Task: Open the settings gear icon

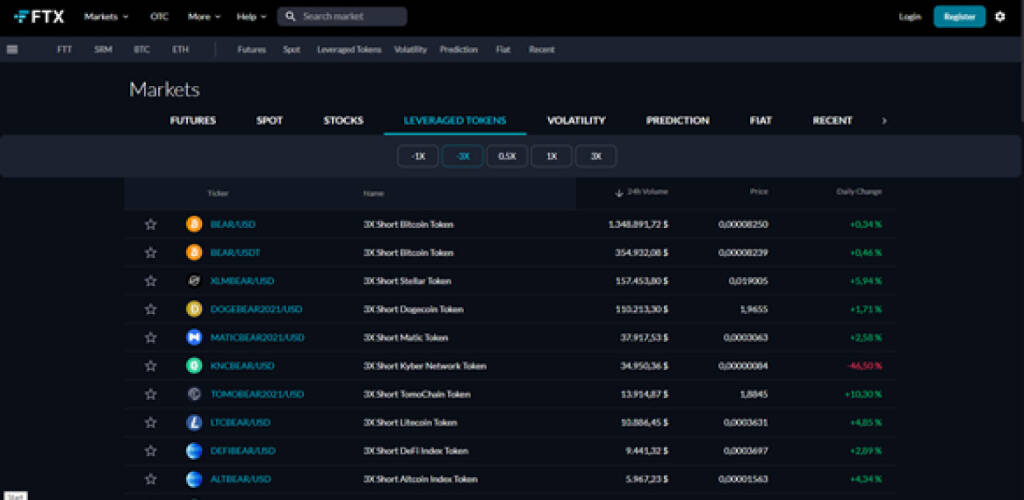Action: pos(1000,17)
